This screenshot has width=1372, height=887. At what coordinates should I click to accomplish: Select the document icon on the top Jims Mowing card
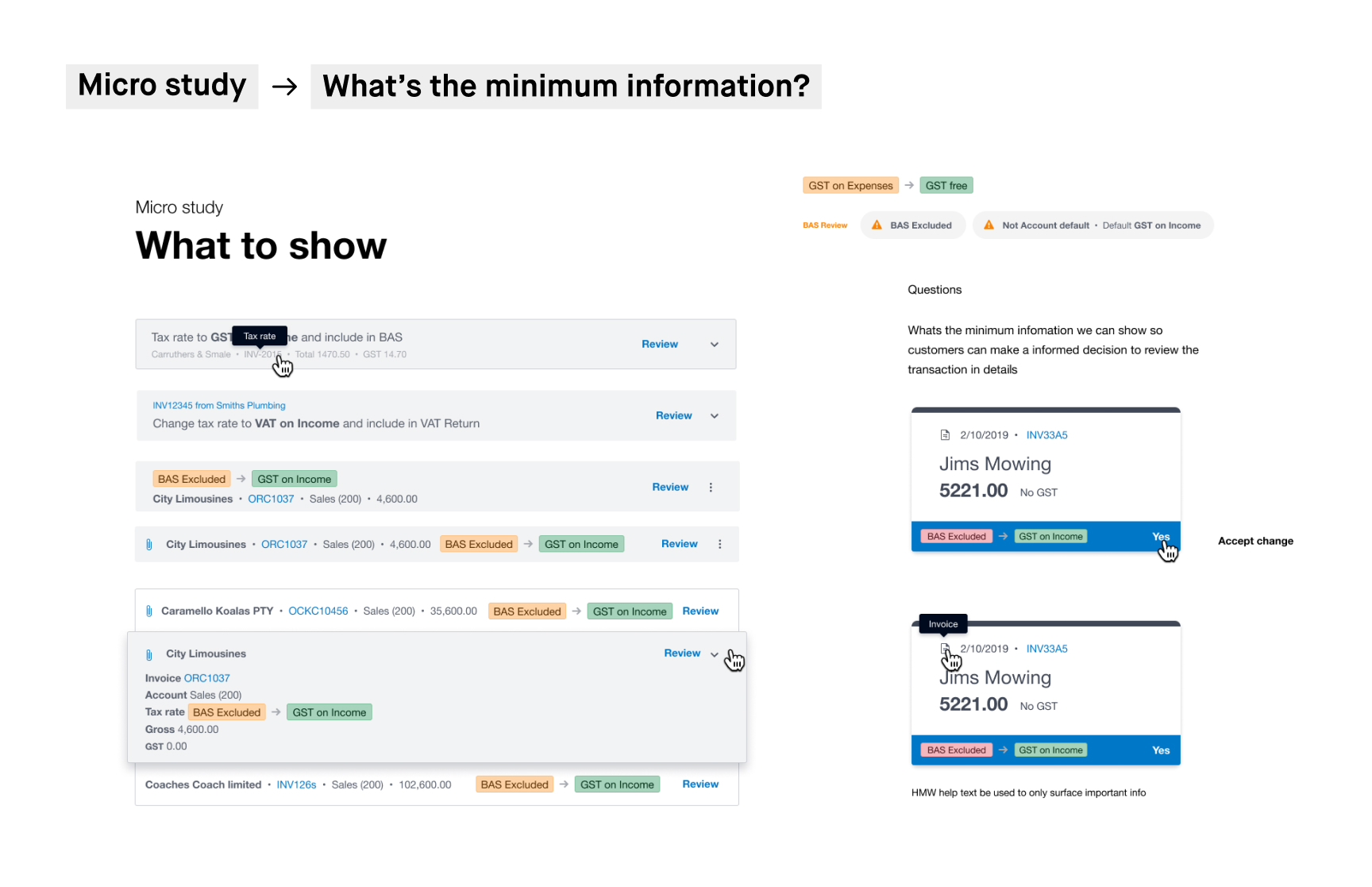[x=944, y=434]
